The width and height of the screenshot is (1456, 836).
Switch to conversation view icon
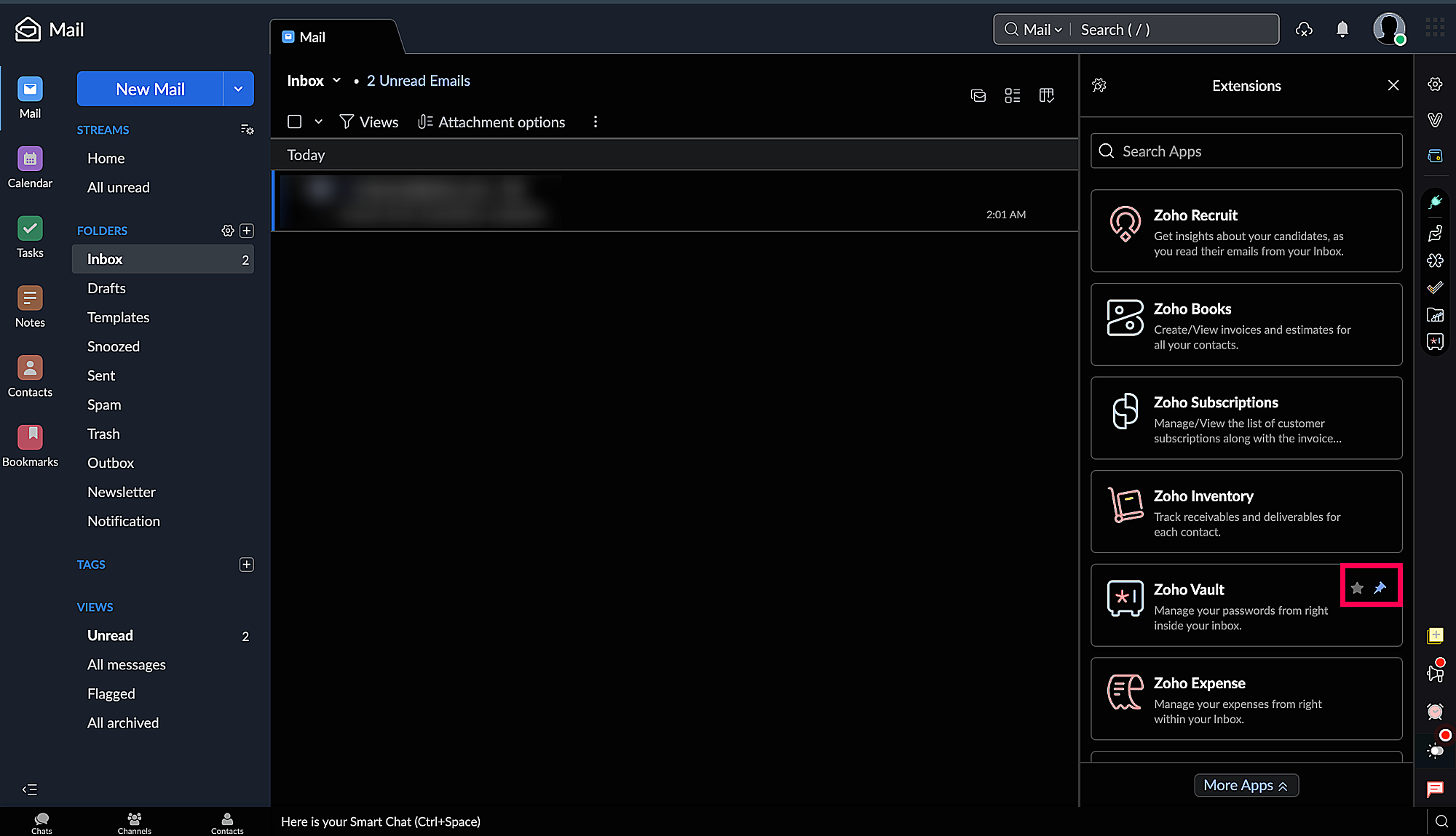click(x=978, y=95)
